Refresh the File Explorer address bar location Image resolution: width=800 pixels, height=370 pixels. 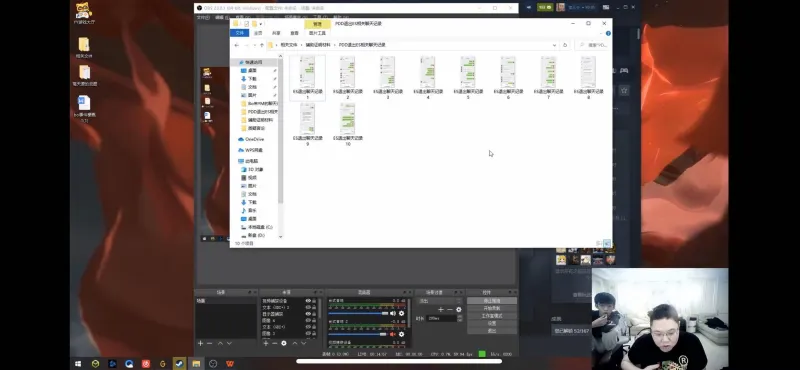click(565, 45)
